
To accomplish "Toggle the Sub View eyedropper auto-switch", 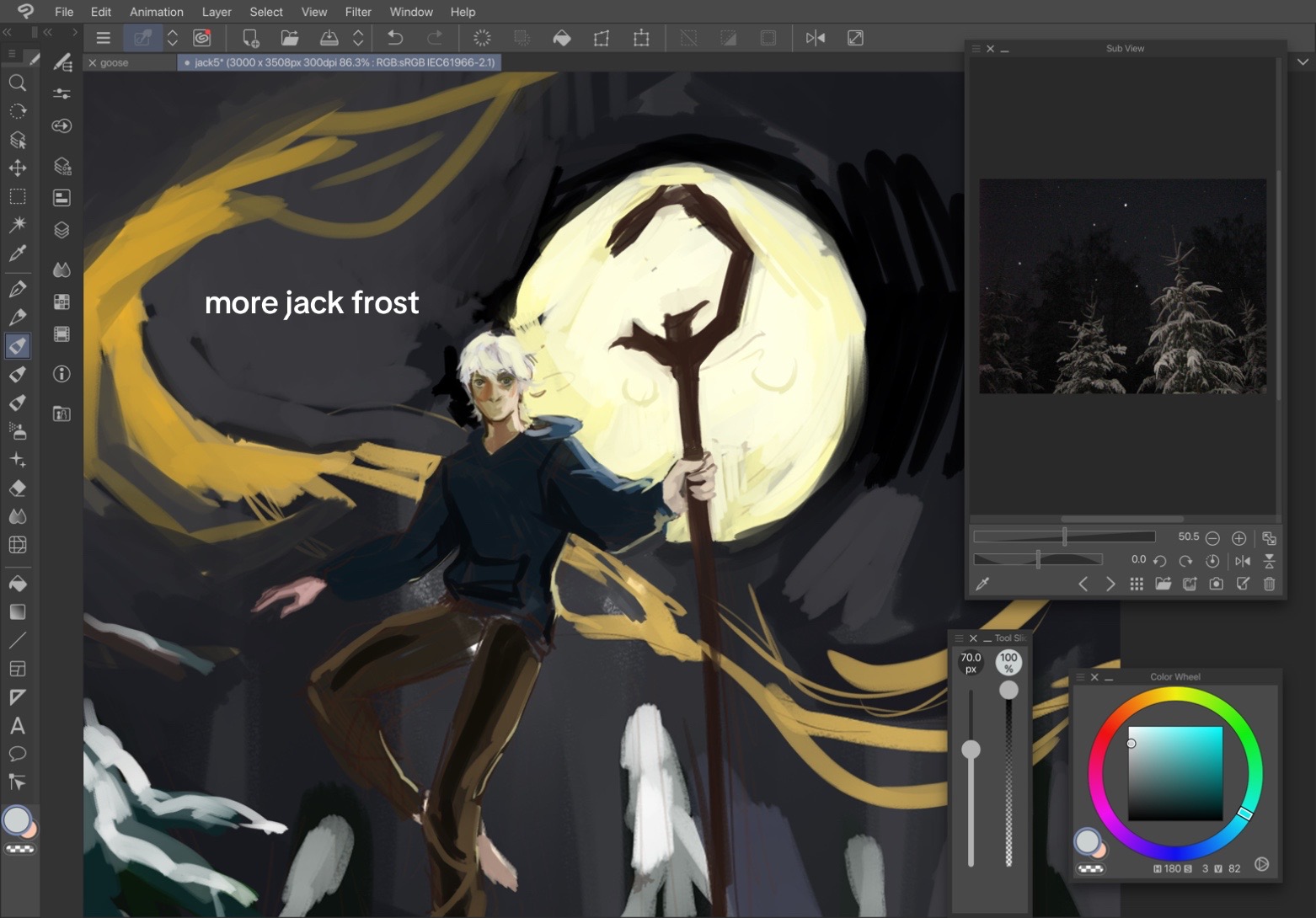I will click(x=982, y=584).
